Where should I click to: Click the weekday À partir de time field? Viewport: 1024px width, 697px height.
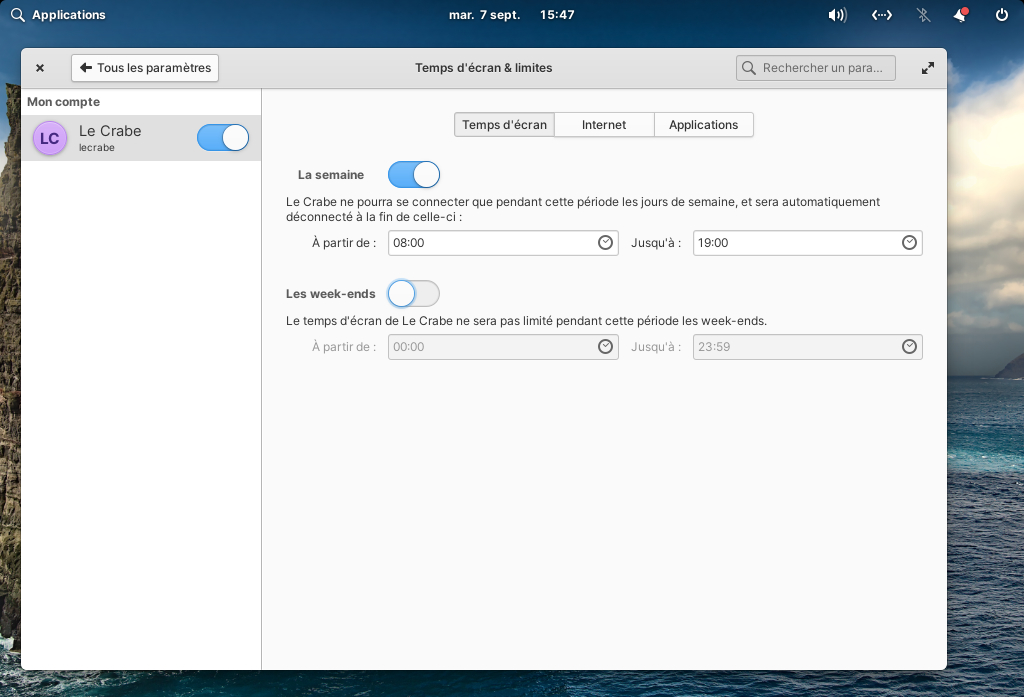click(x=503, y=242)
